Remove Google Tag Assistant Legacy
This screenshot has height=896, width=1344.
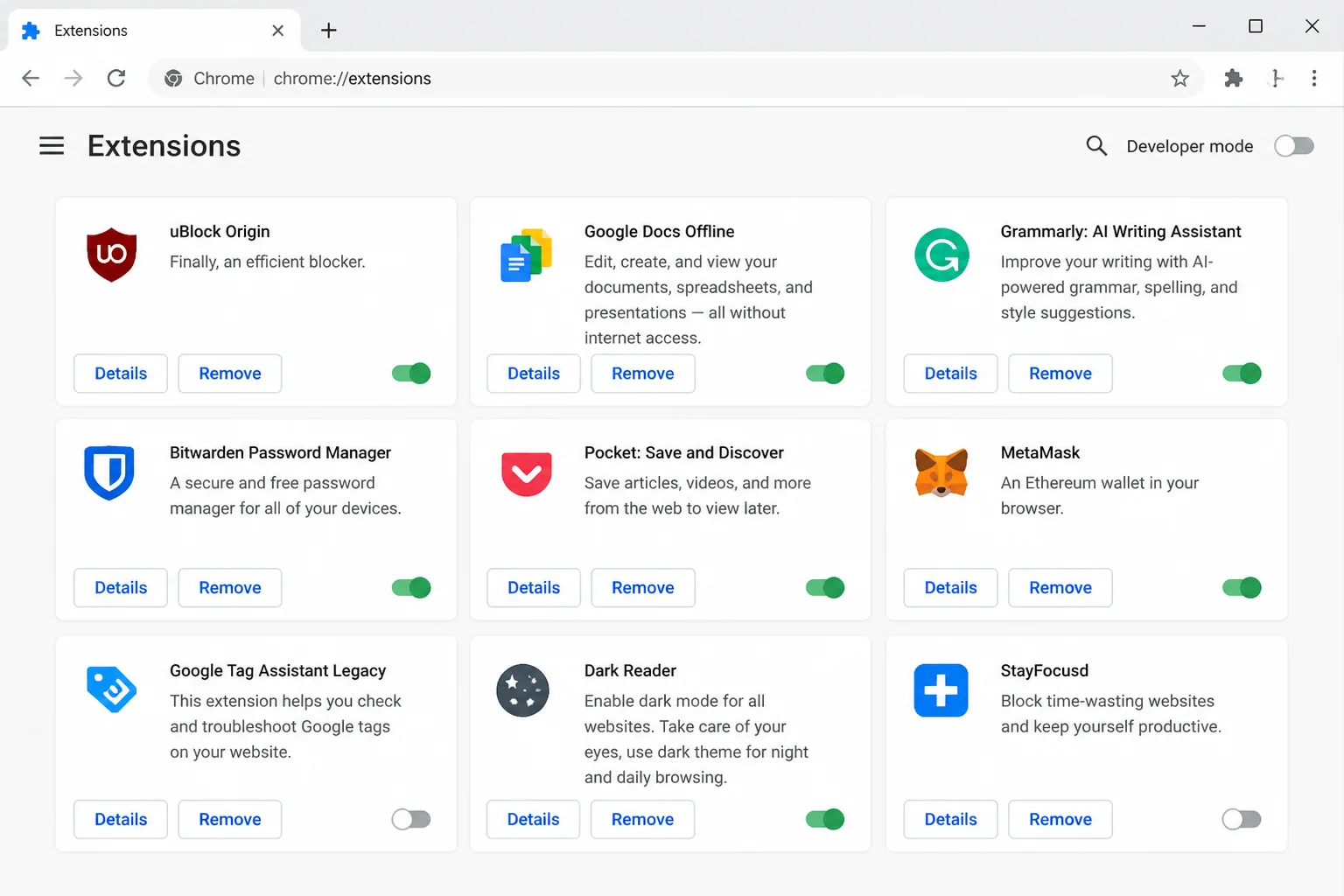click(x=230, y=819)
